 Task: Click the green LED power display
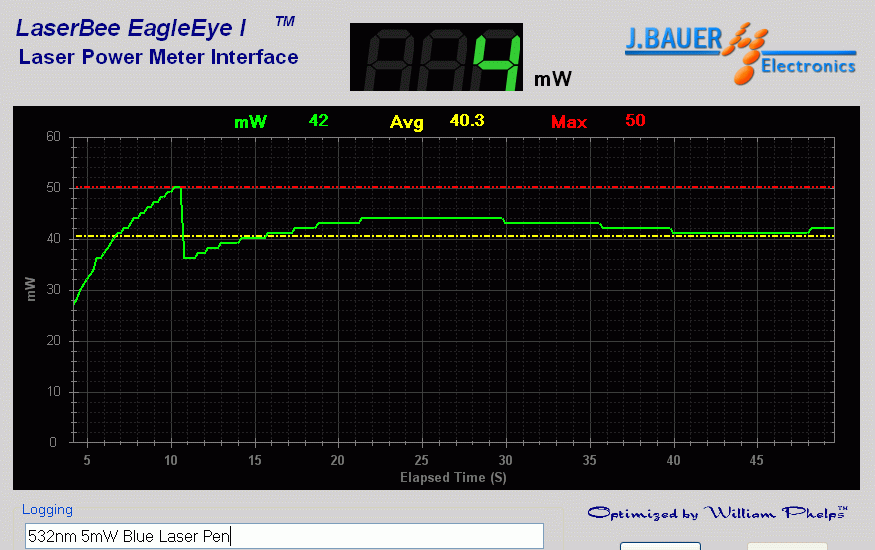(x=436, y=57)
